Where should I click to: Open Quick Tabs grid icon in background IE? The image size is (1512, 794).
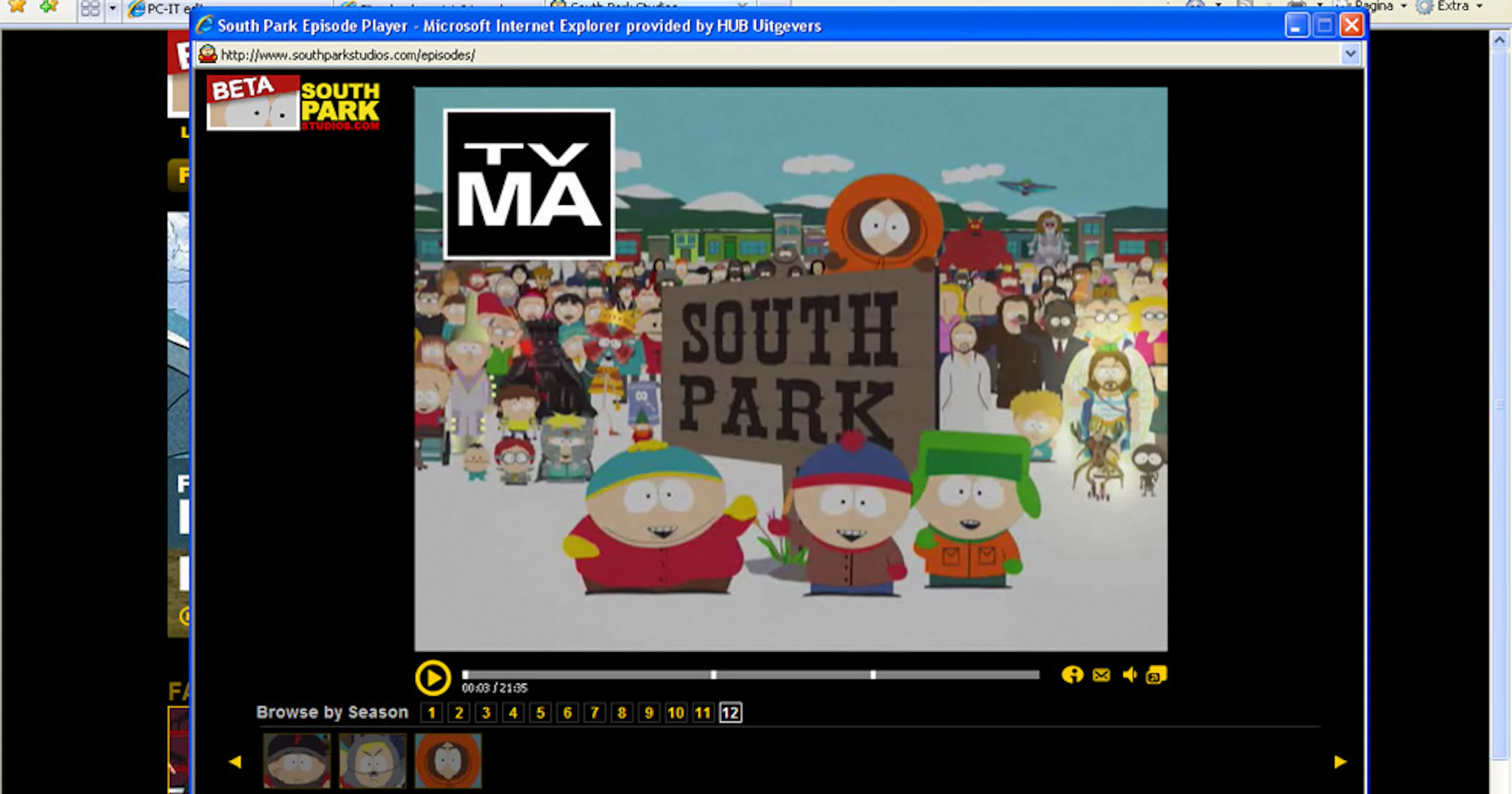90,9
